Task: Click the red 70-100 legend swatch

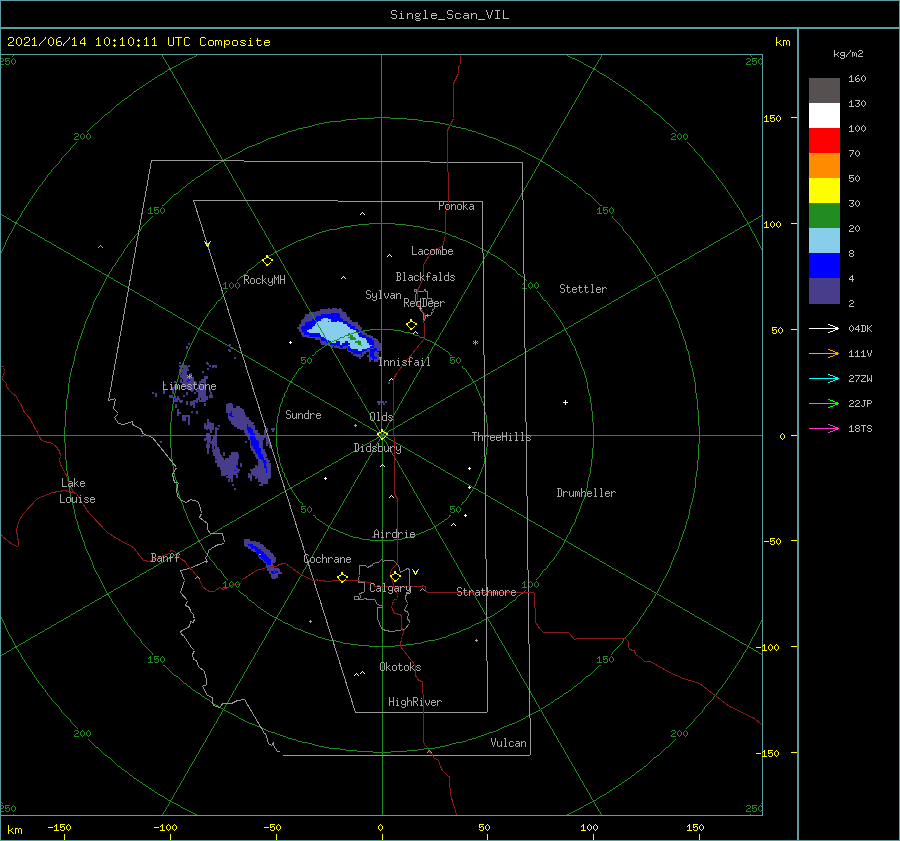Action: coord(824,140)
